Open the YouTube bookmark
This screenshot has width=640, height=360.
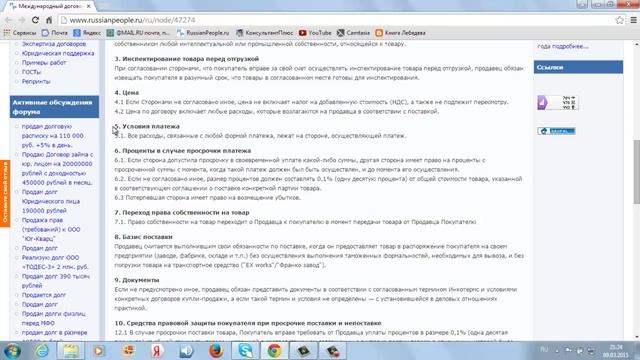click(x=315, y=33)
